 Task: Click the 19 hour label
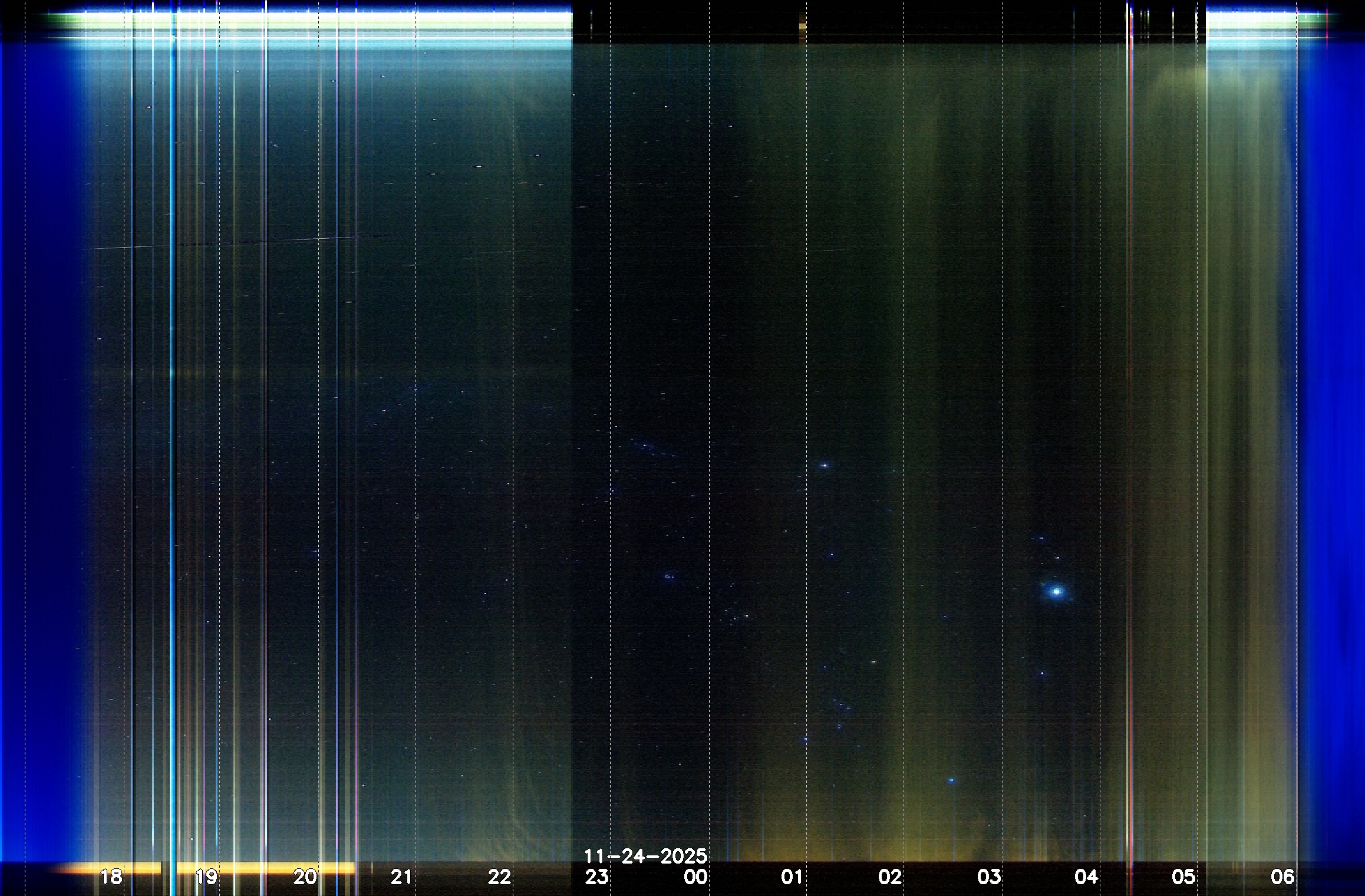click(206, 877)
